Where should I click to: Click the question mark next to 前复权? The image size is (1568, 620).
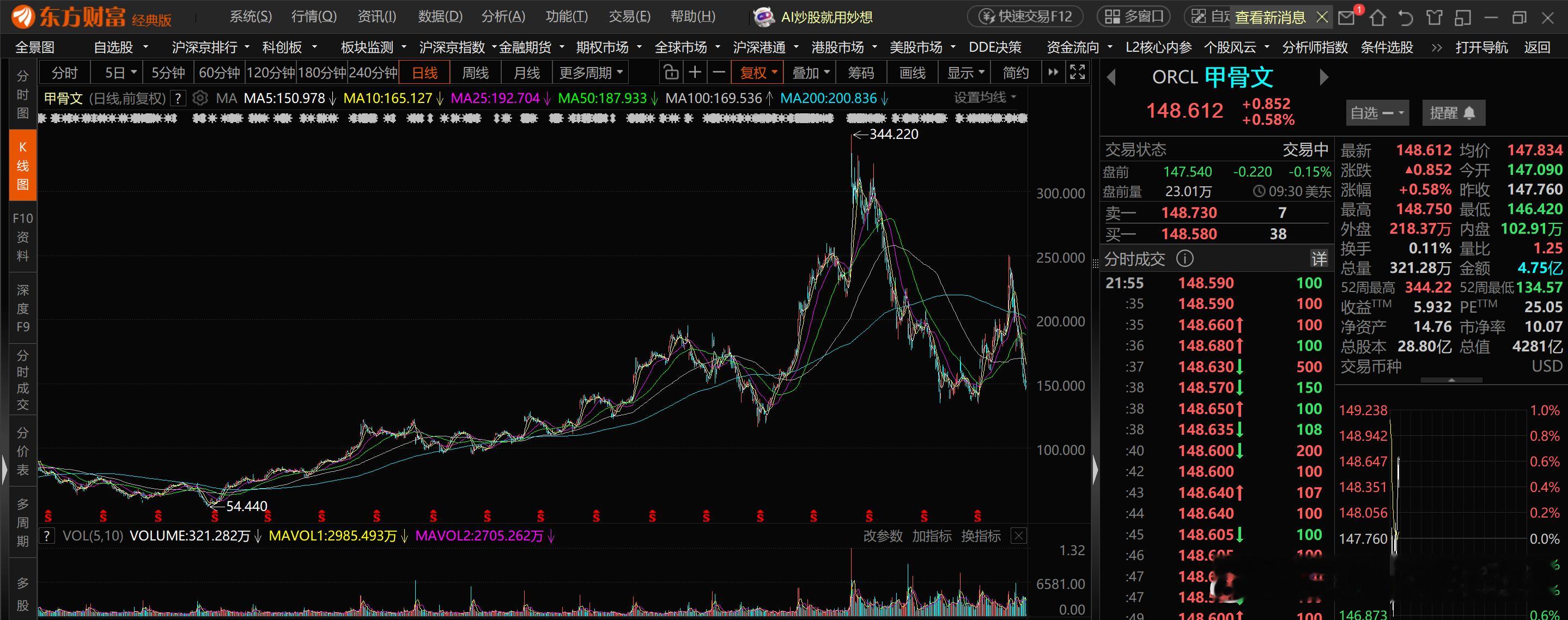pyautogui.click(x=178, y=98)
